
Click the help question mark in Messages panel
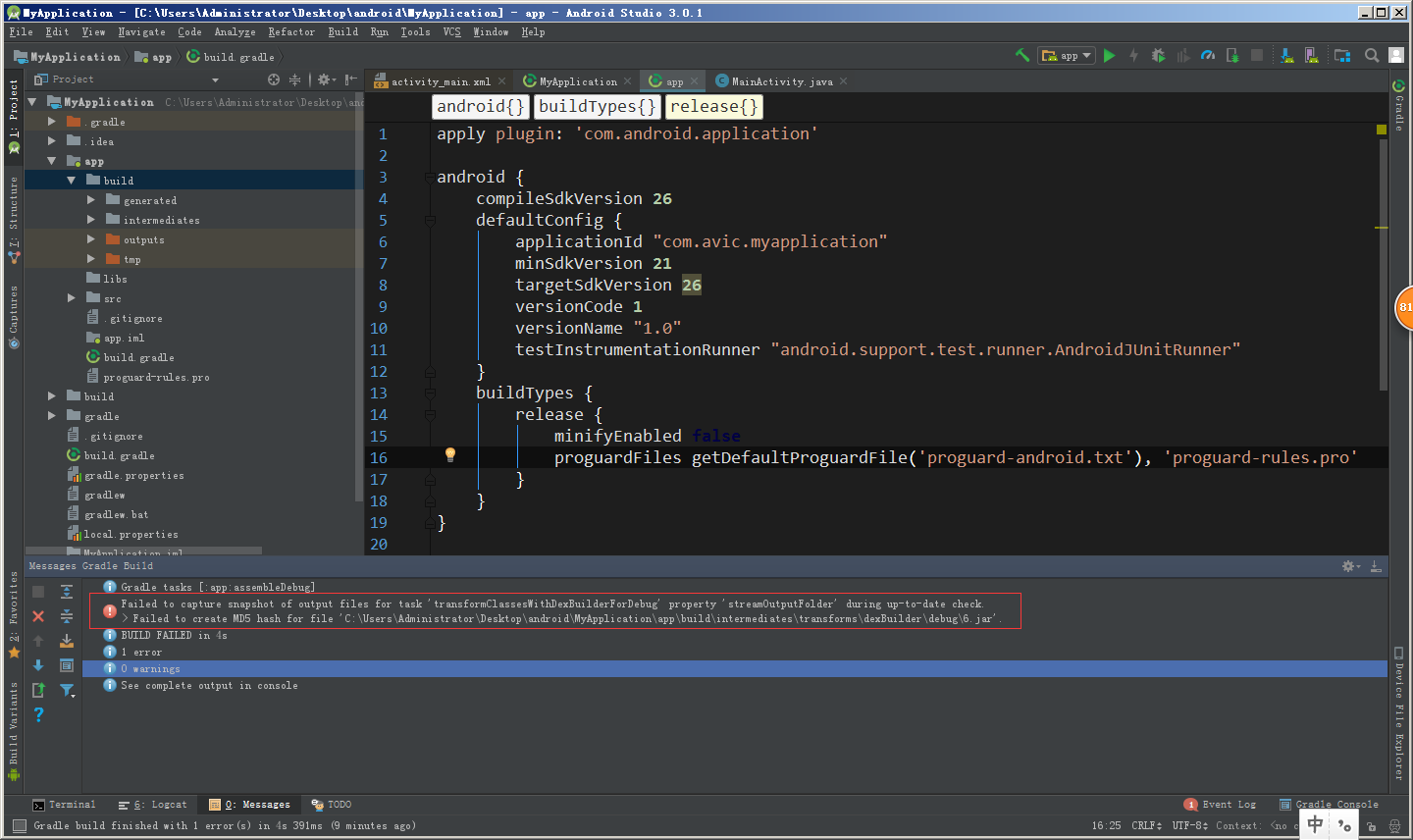click(38, 714)
